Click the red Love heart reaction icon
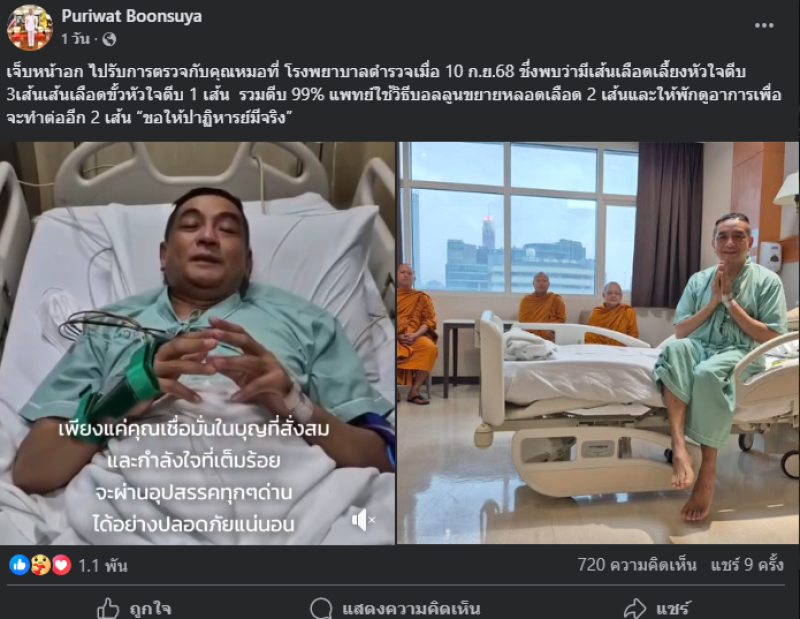 [62, 565]
